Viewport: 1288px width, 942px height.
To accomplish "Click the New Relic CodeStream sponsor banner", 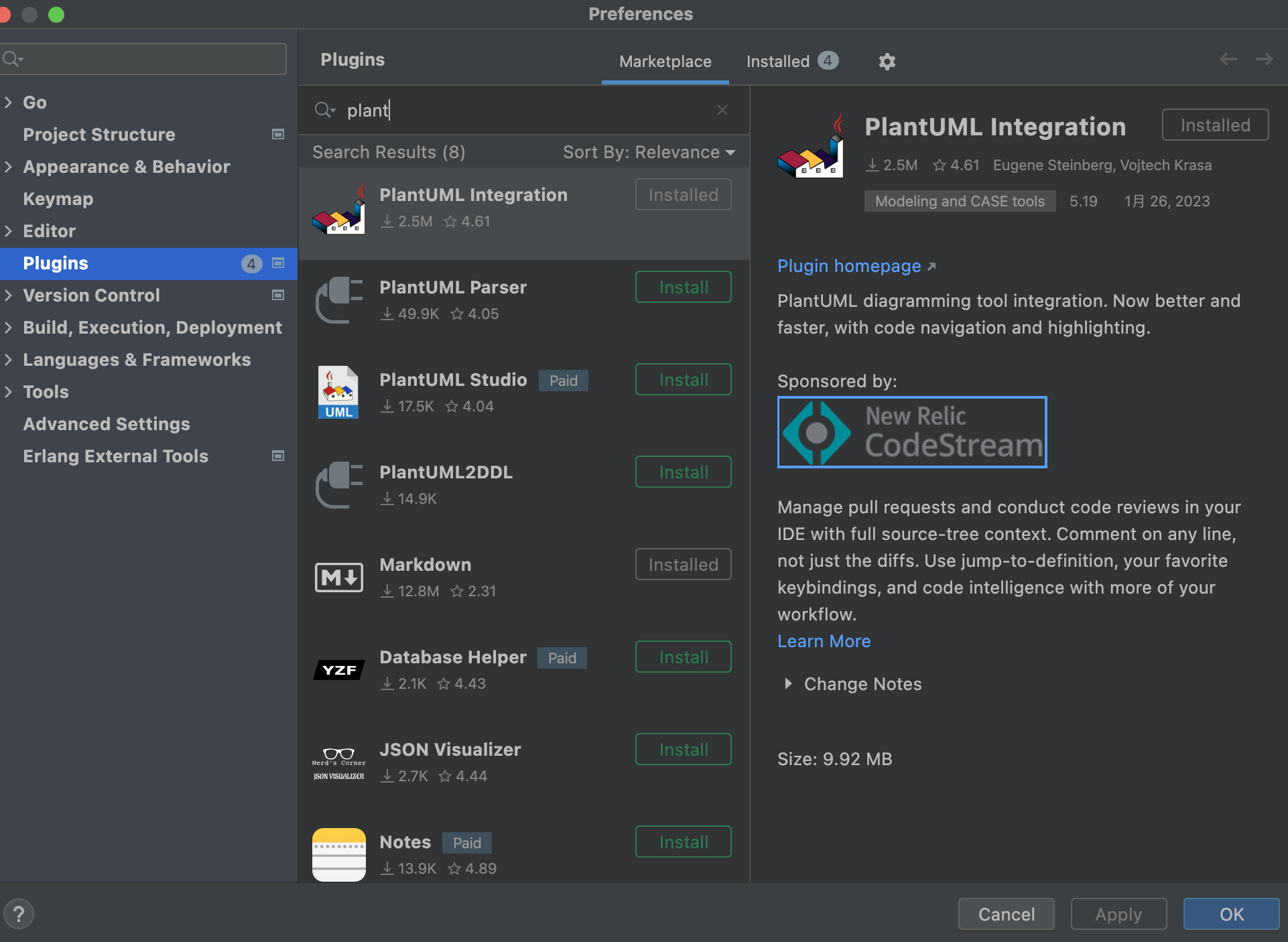I will [x=912, y=432].
